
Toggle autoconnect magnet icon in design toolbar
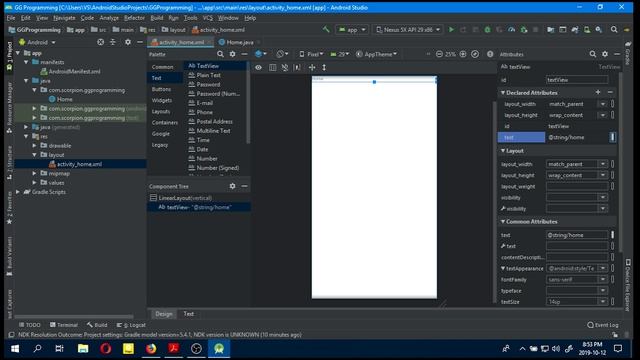tap(285, 67)
